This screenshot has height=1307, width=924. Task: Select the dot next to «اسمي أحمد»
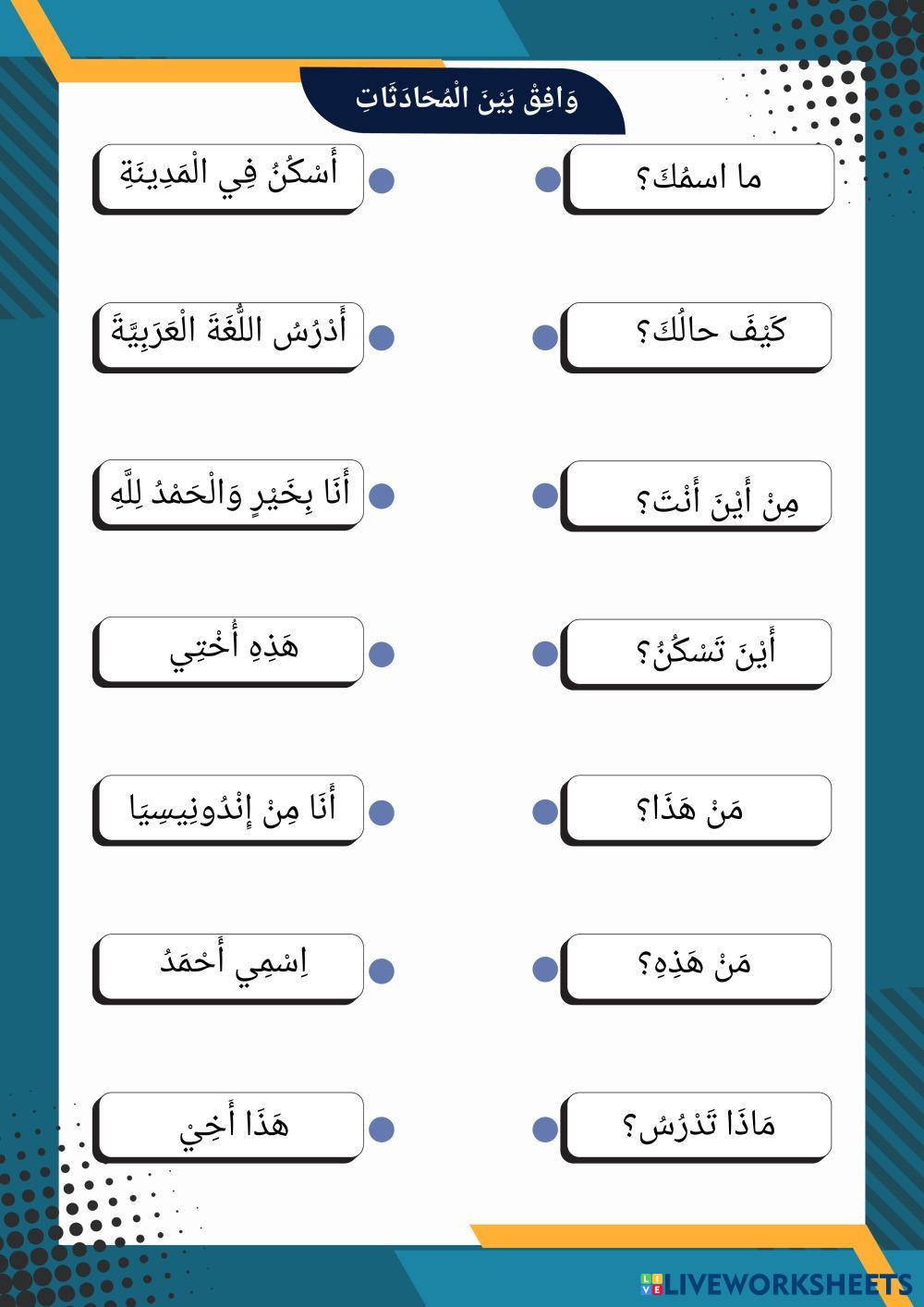pos(382,971)
